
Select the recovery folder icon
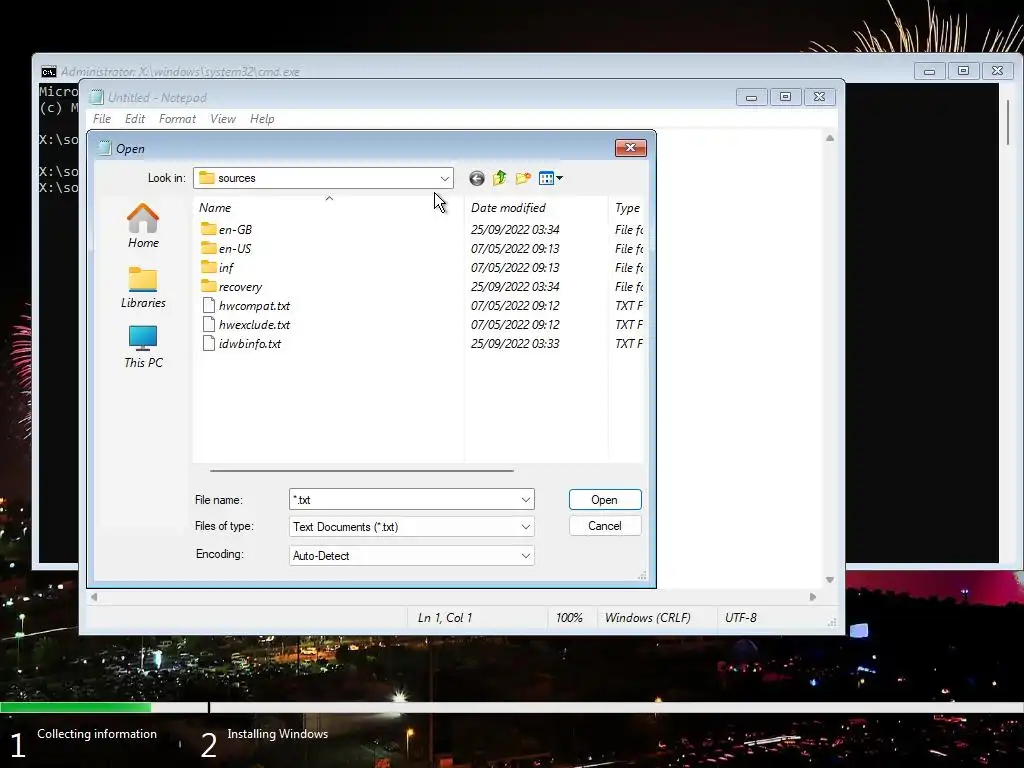click(x=208, y=286)
